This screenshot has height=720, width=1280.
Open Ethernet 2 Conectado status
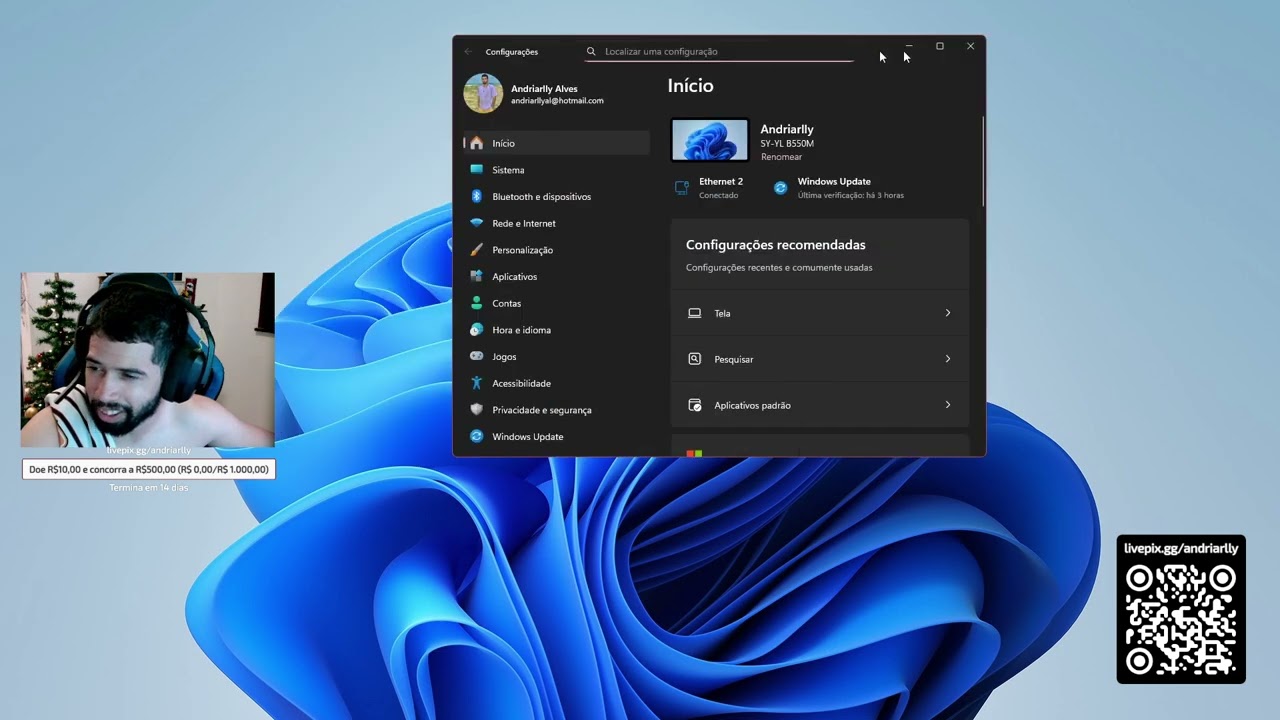[x=710, y=187]
